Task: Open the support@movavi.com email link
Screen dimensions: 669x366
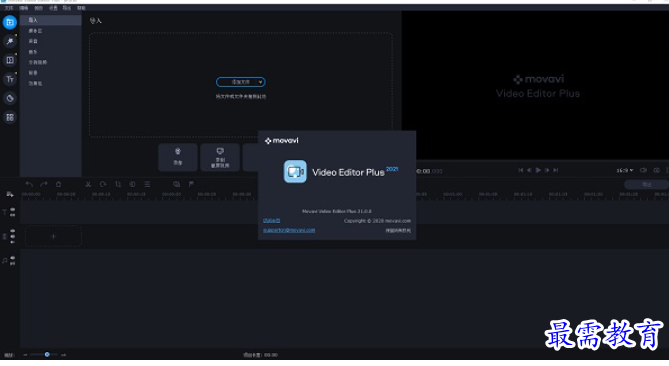Action: coord(289,230)
